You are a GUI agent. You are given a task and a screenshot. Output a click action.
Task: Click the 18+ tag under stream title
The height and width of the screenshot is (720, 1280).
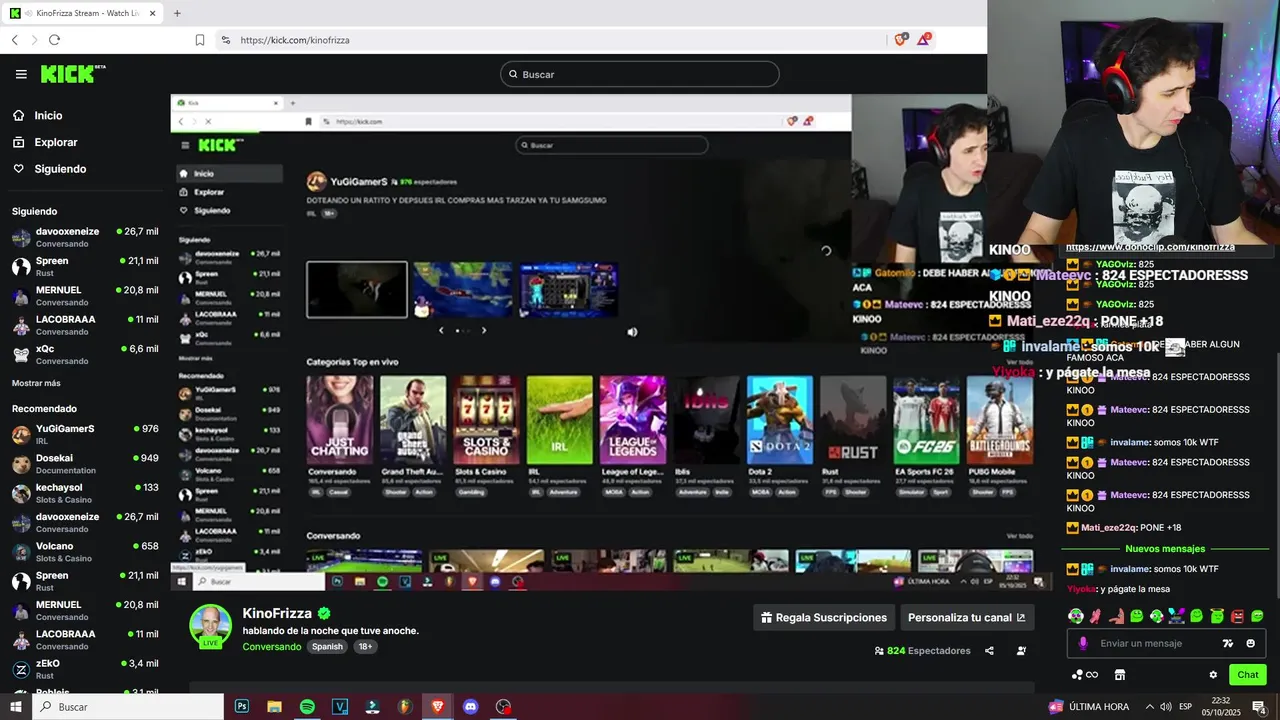pyautogui.click(x=365, y=647)
